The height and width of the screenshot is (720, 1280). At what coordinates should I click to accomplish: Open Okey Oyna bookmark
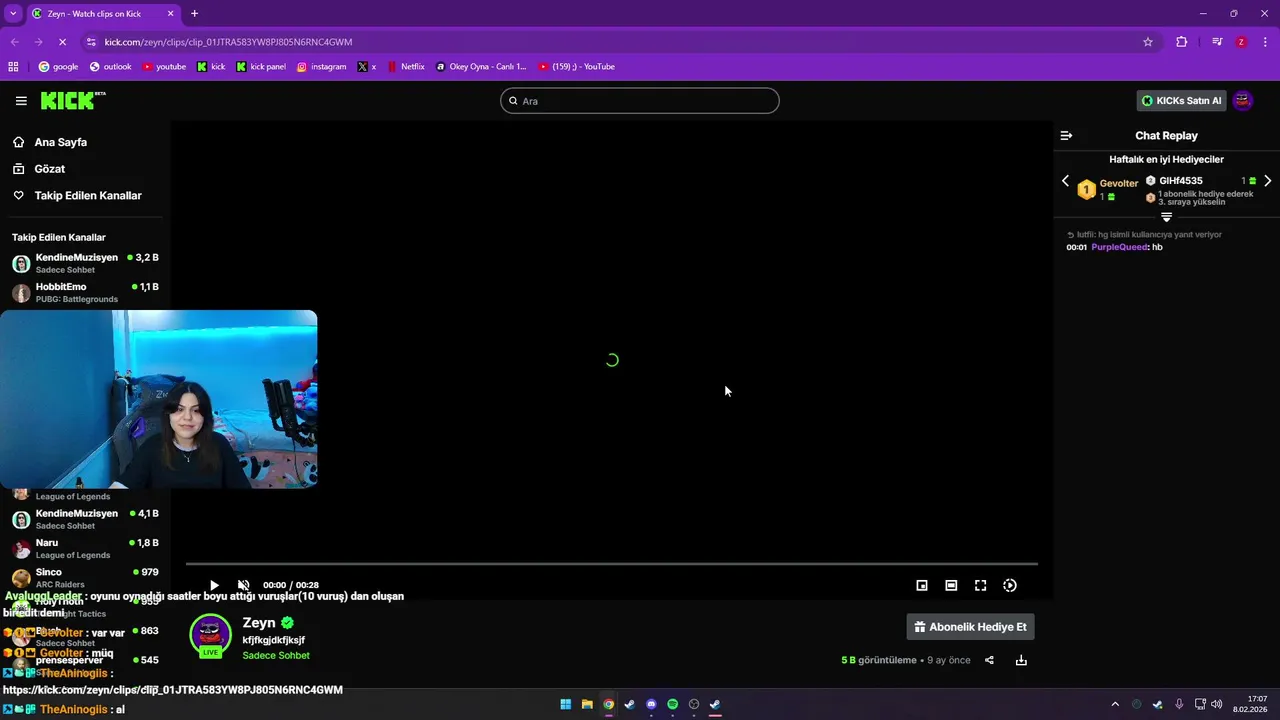click(481, 67)
